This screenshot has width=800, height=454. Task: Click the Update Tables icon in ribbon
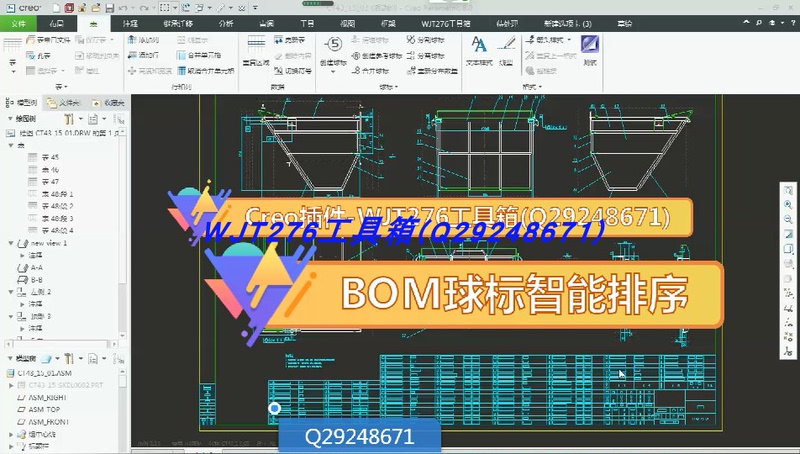pyautogui.click(x=278, y=40)
